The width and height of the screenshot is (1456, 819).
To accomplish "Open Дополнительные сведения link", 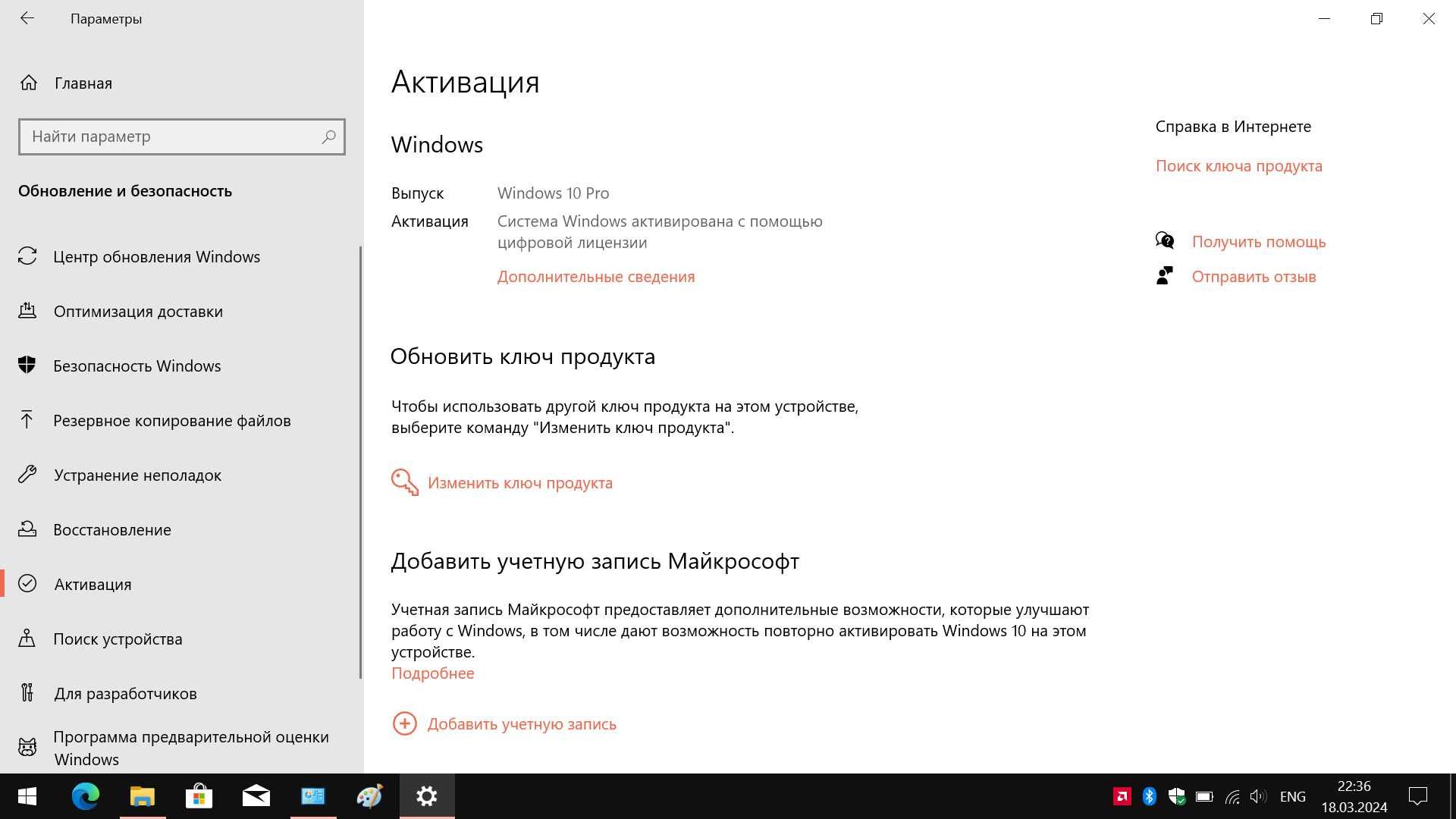I will point(596,276).
